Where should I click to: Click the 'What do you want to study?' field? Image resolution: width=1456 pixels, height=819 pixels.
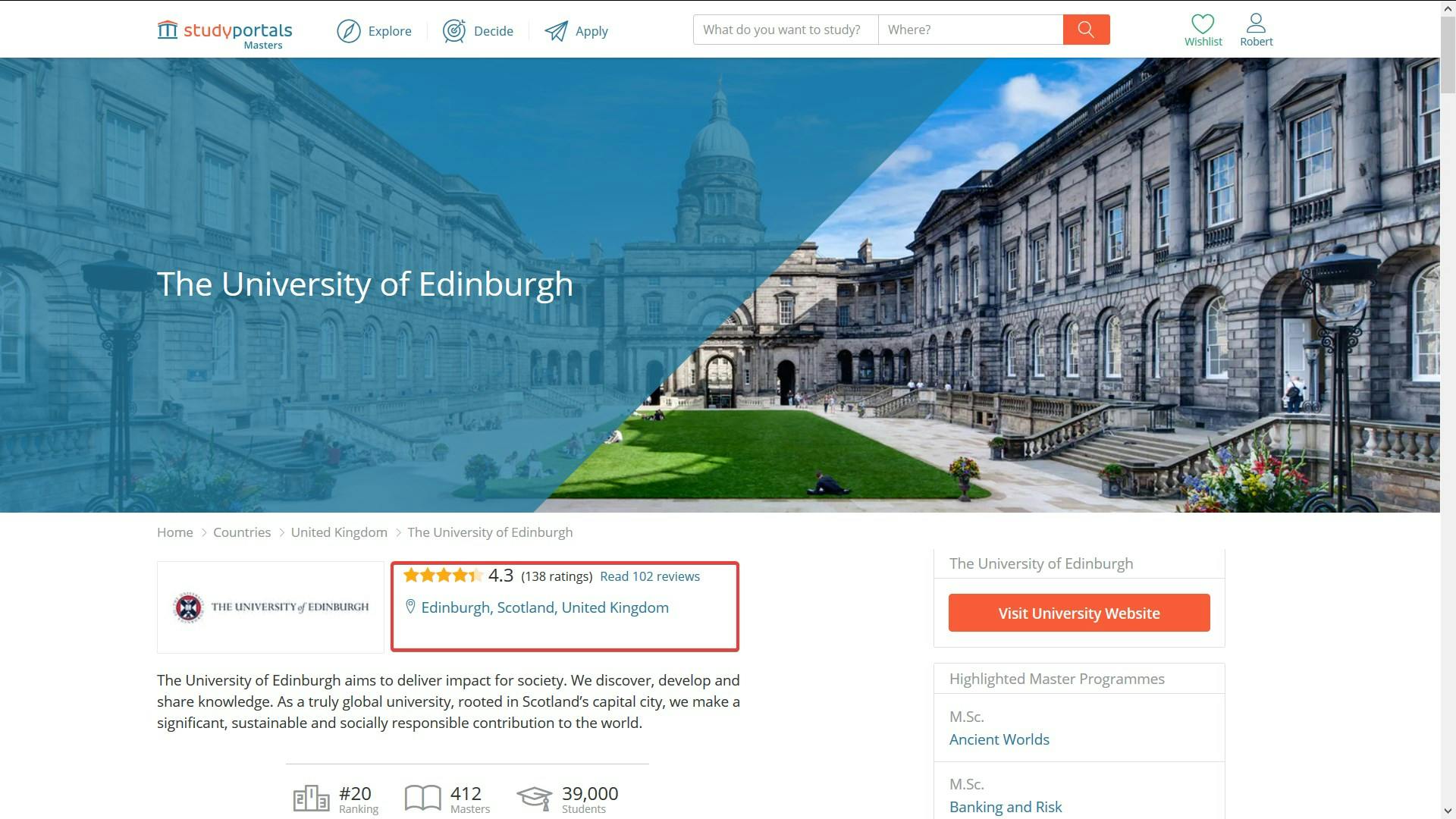786,30
